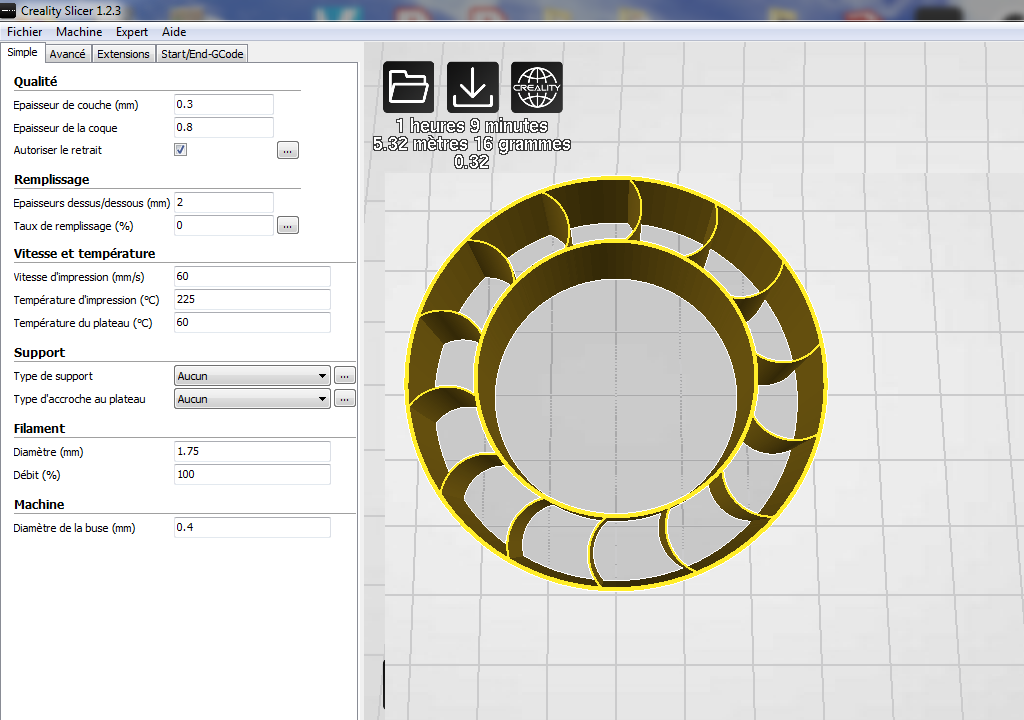Load a model using the folder icon
This screenshot has width=1024, height=720.
pyautogui.click(x=408, y=86)
